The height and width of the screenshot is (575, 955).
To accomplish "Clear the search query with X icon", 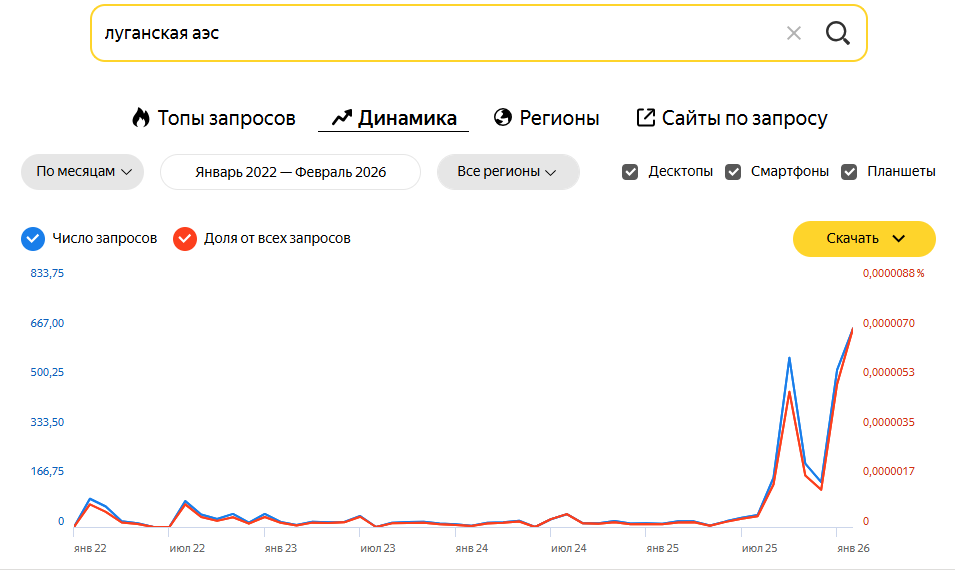I will pos(794,33).
